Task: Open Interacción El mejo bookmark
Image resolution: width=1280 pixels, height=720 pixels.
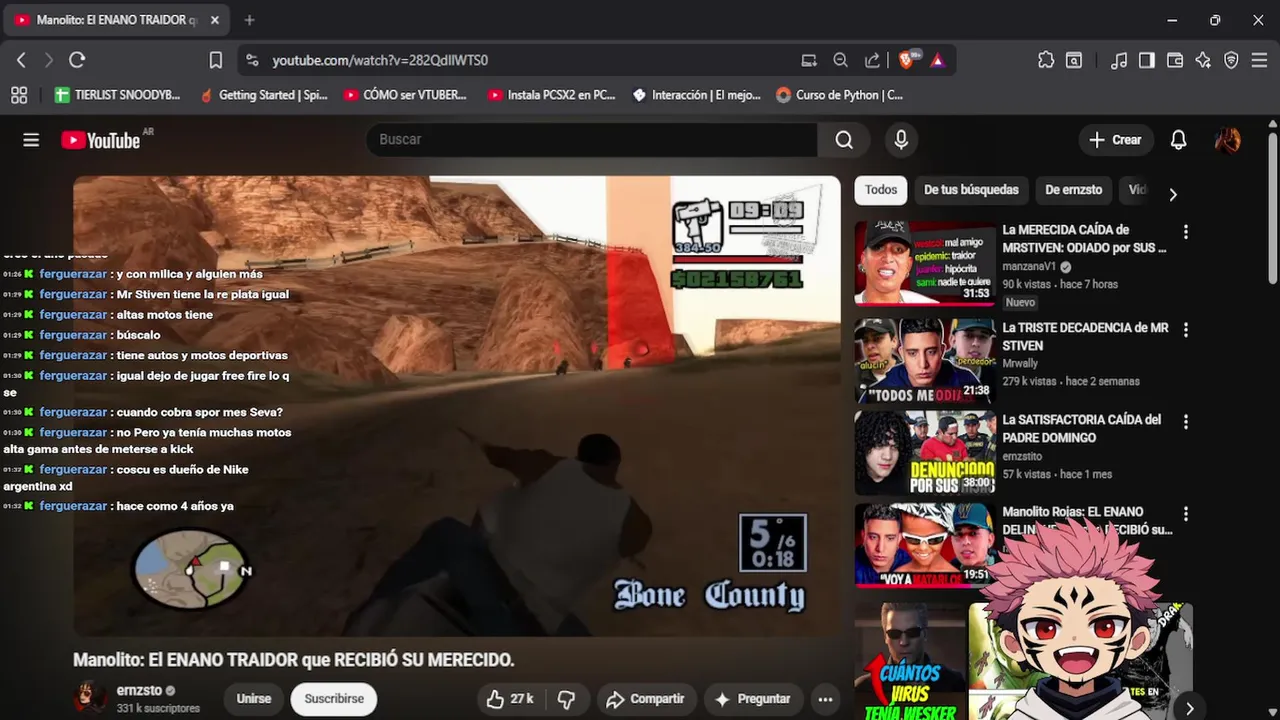Action: 696,95
